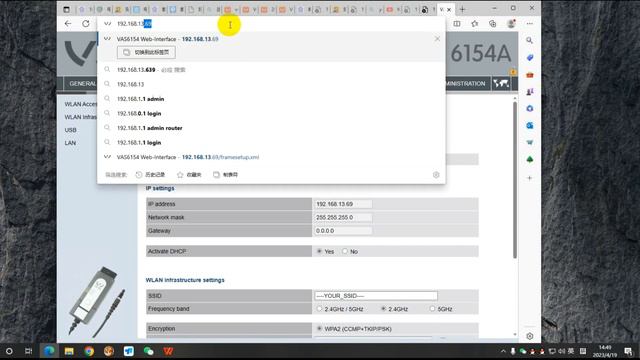Open the collections icon in toolbar
Viewport: 640px width, 360px height.
click(x=493, y=24)
